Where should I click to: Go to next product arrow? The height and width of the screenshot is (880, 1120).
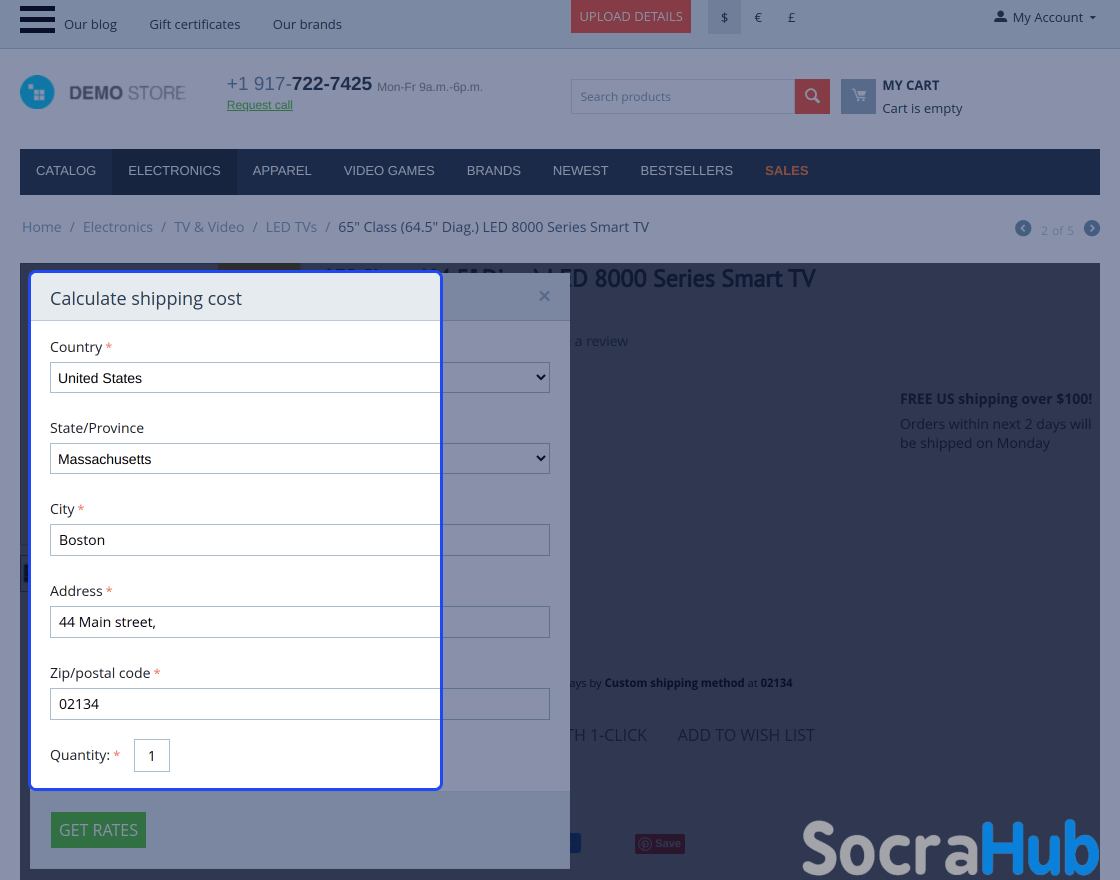click(x=1091, y=229)
